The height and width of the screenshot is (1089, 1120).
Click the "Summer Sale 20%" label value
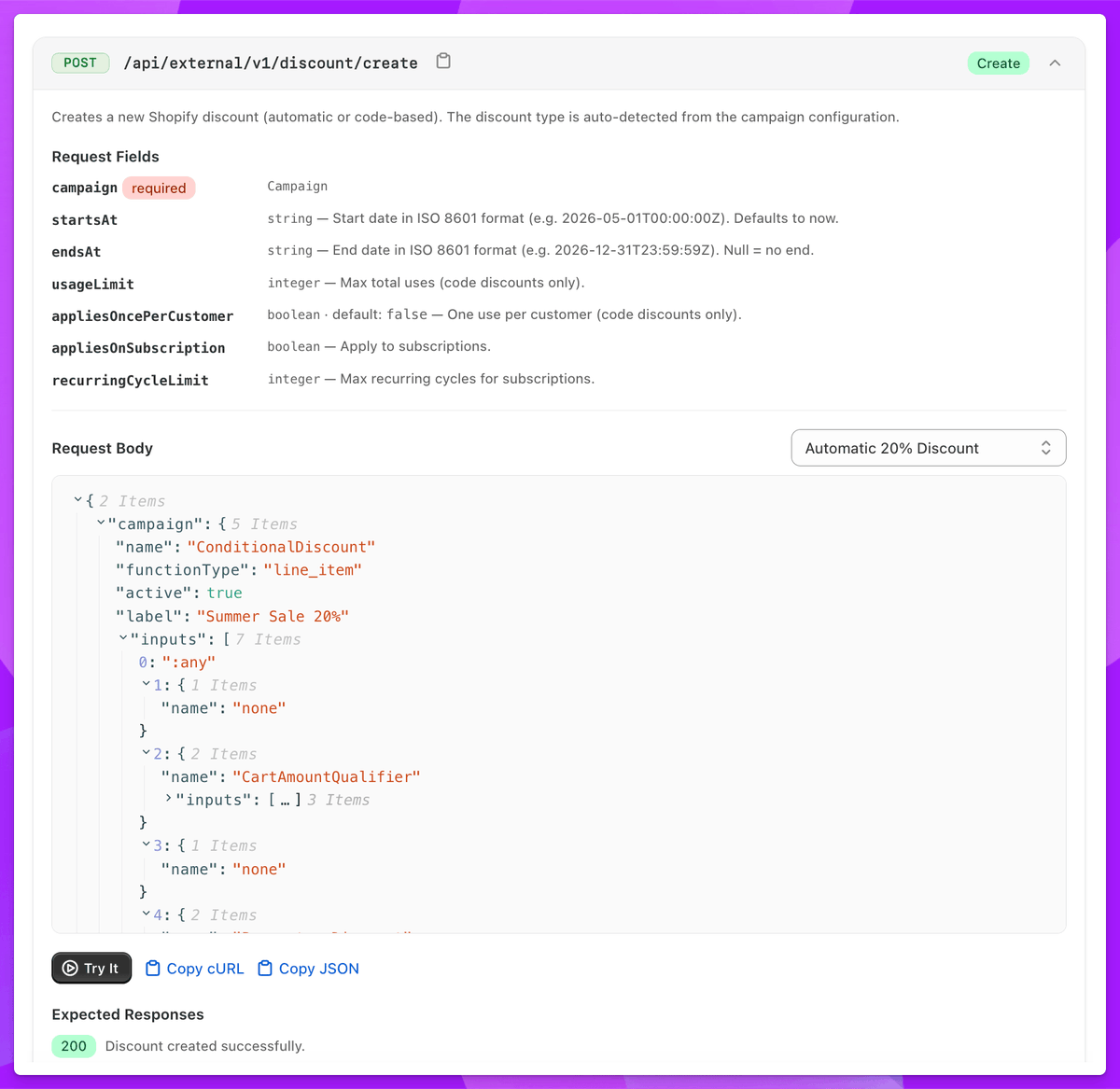(273, 616)
